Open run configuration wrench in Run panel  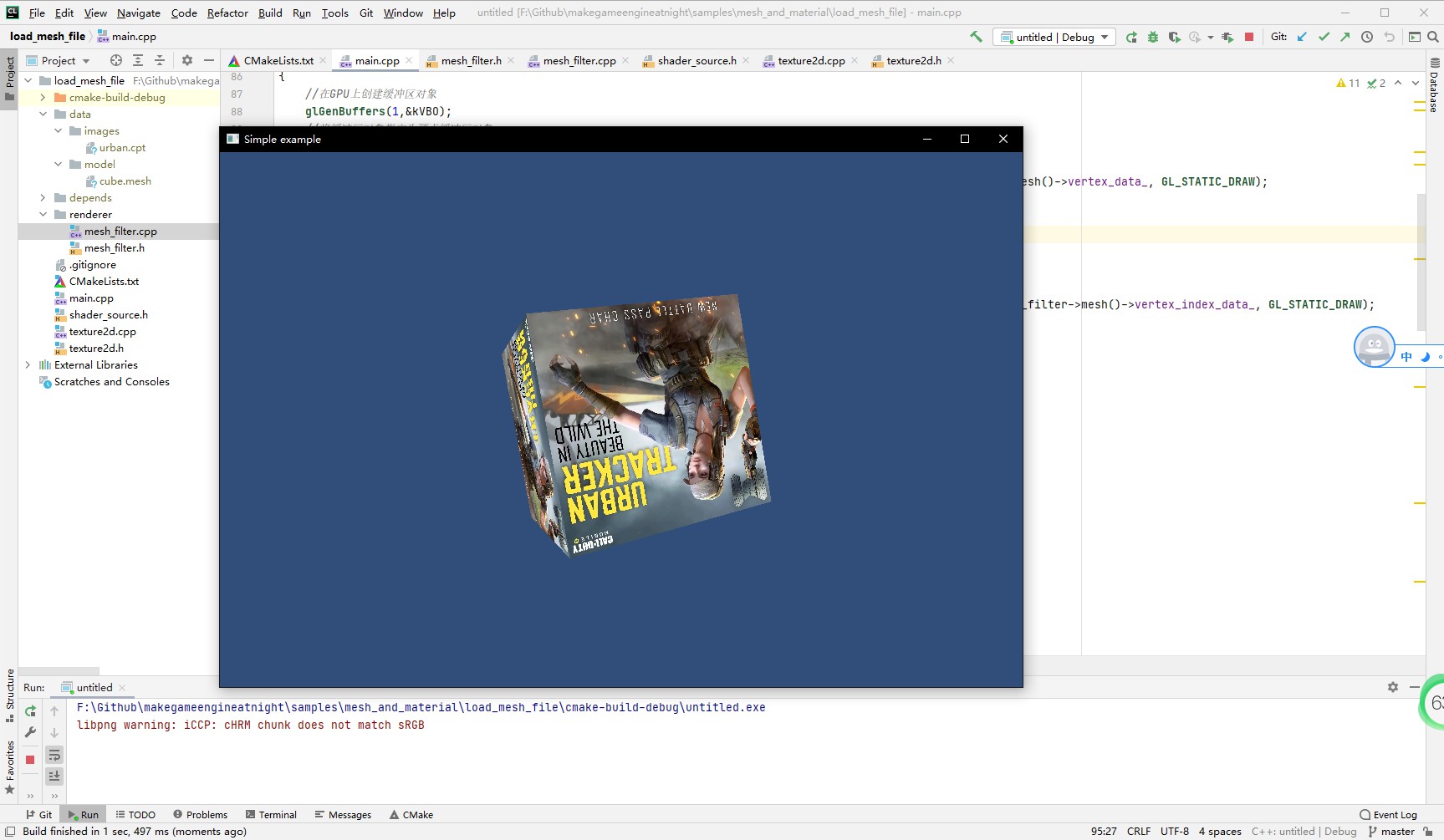point(30,732)
